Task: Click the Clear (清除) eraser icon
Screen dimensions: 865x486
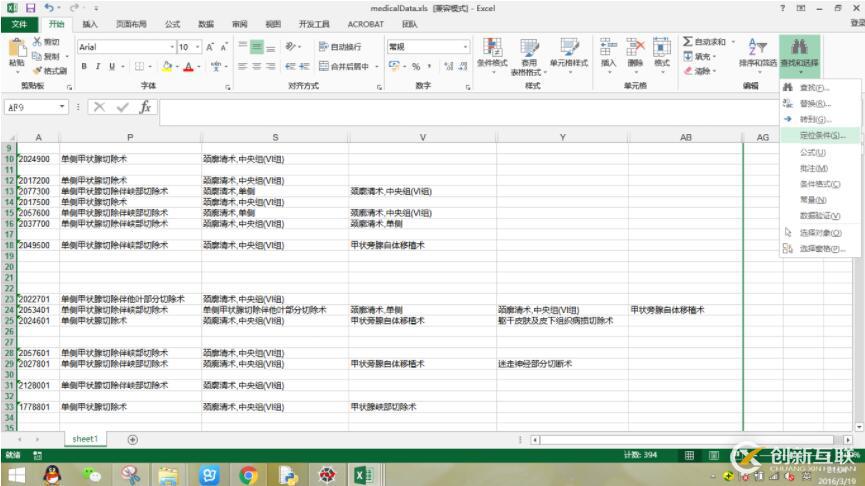Action: (688, 71)
